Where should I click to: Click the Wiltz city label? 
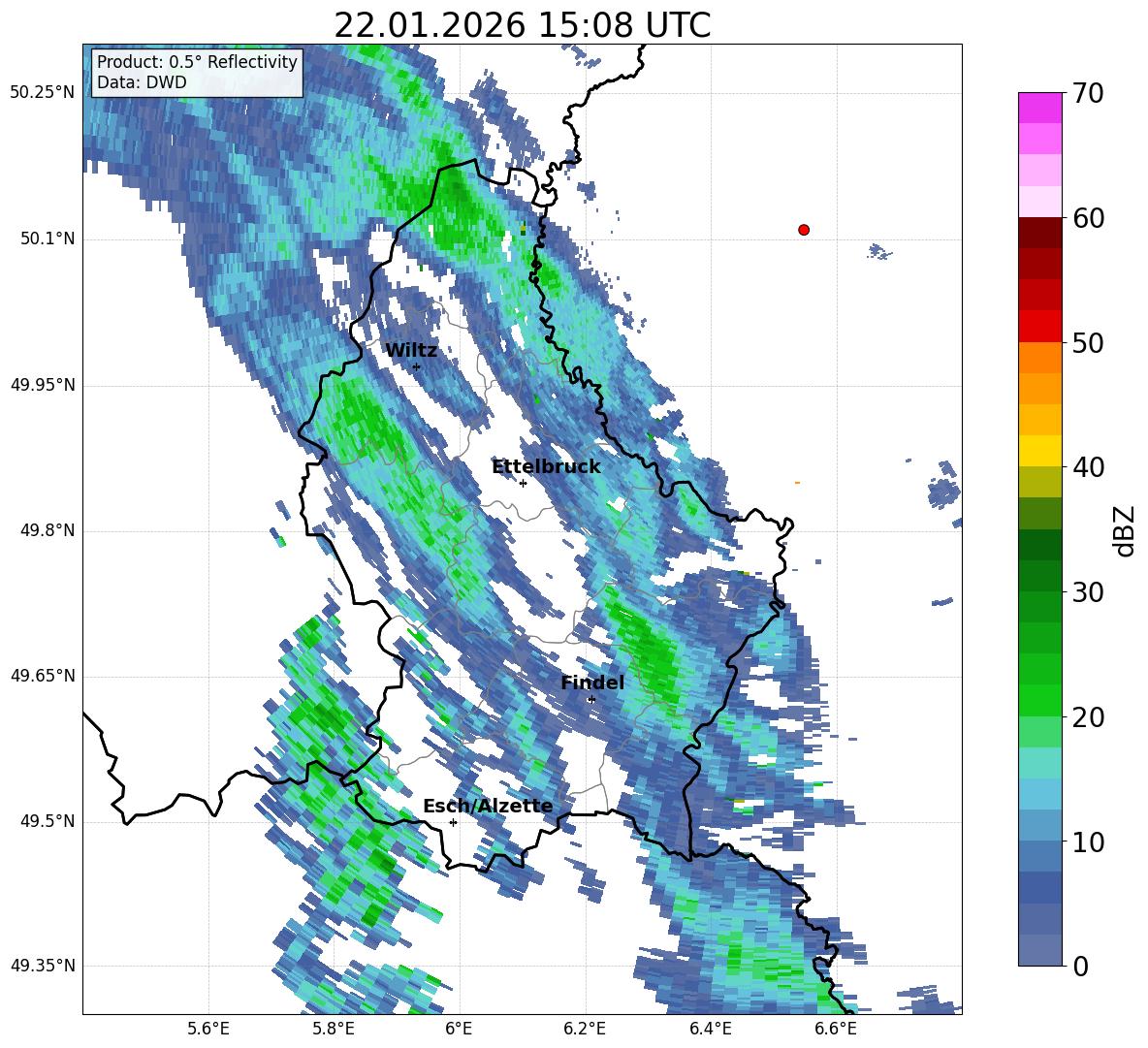pos(411,351)
